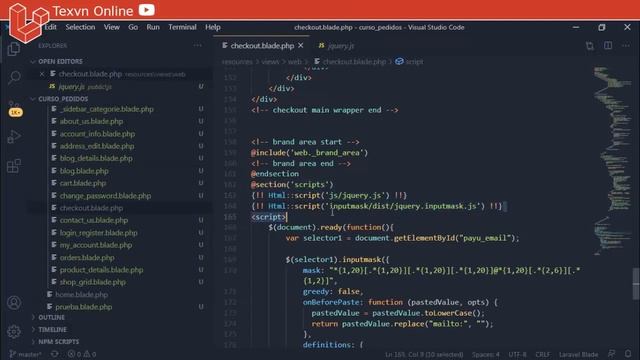Select checkout.blade.php in file tree
Image resolution: width=640 pixels, height=360 pixels.
91,208
